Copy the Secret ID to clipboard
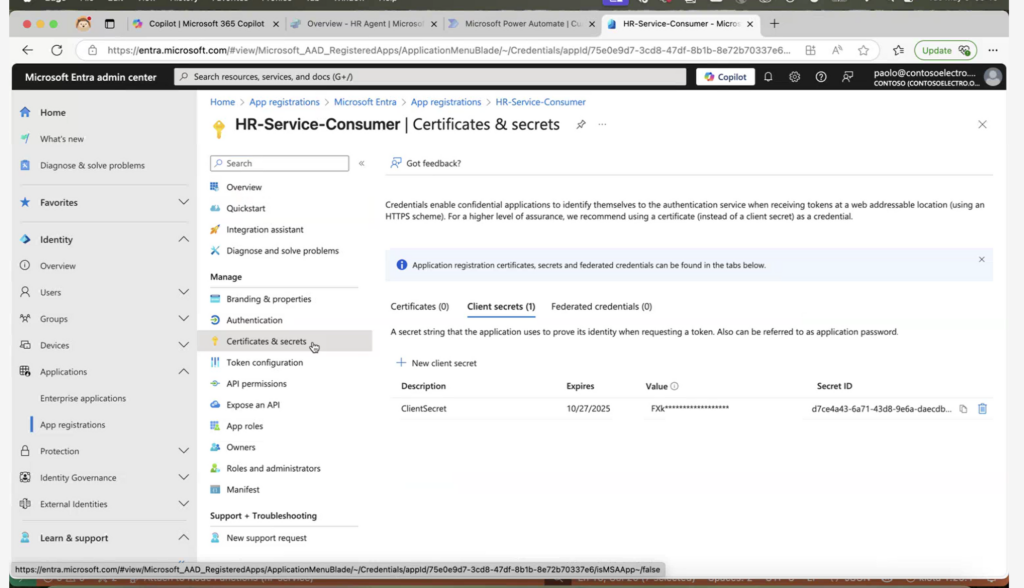This screenshot has width=1024, height=588. (963, 409)
